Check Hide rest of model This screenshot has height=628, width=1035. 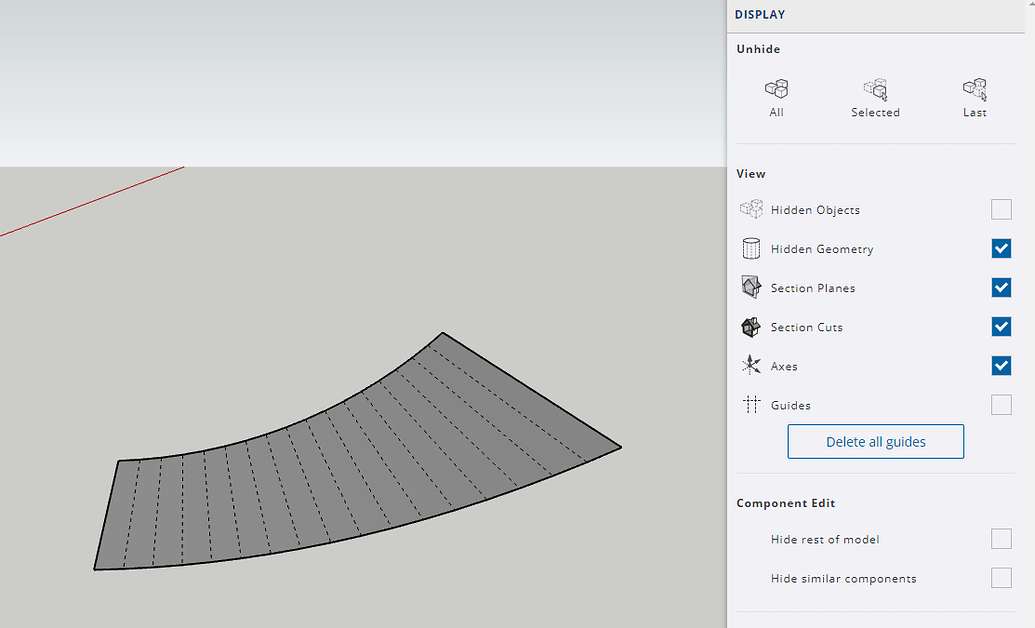[1001, 538]
